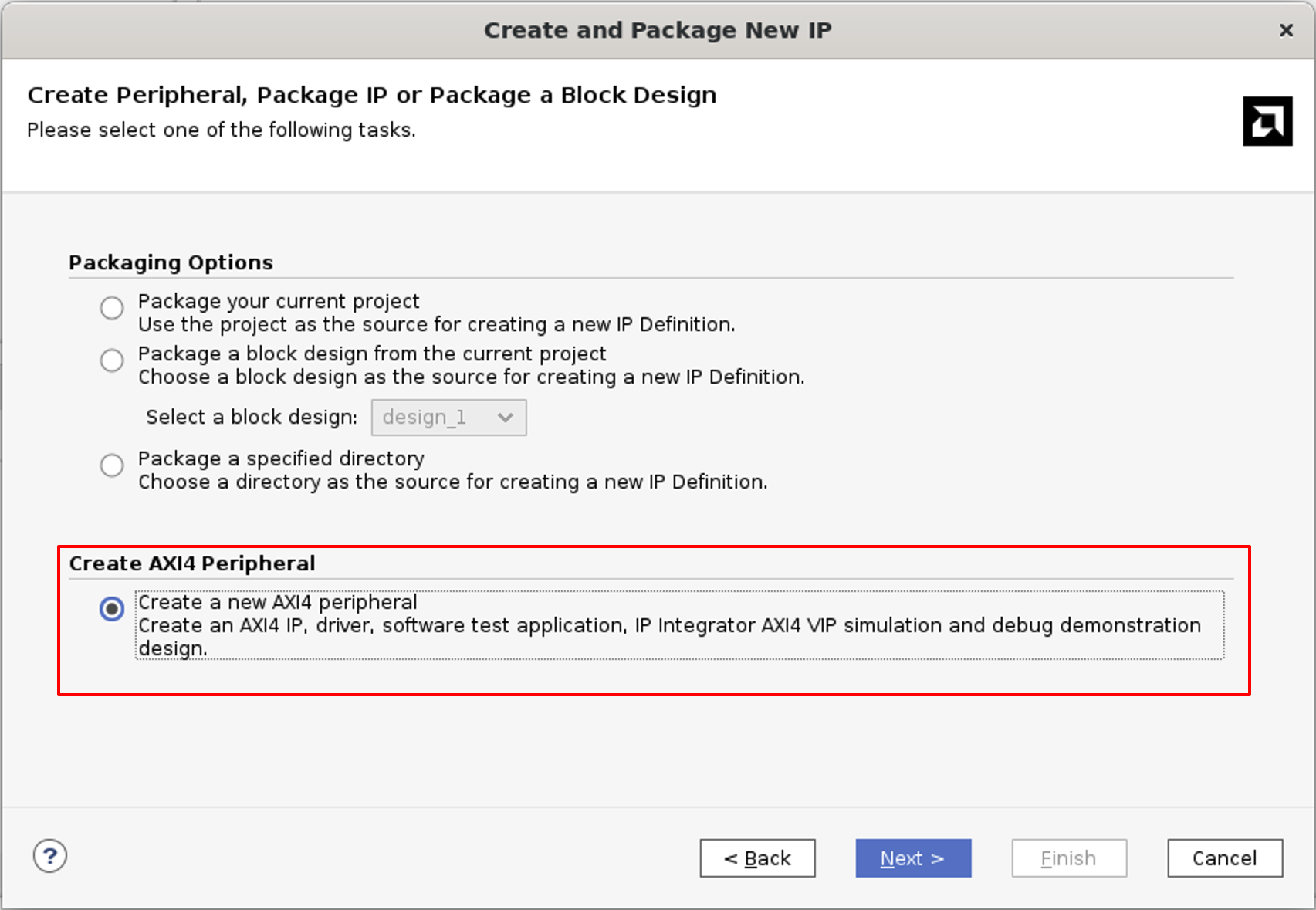Expand the block design selection combo box
This screenshot has height=910, width=1316.
point(448,417)
